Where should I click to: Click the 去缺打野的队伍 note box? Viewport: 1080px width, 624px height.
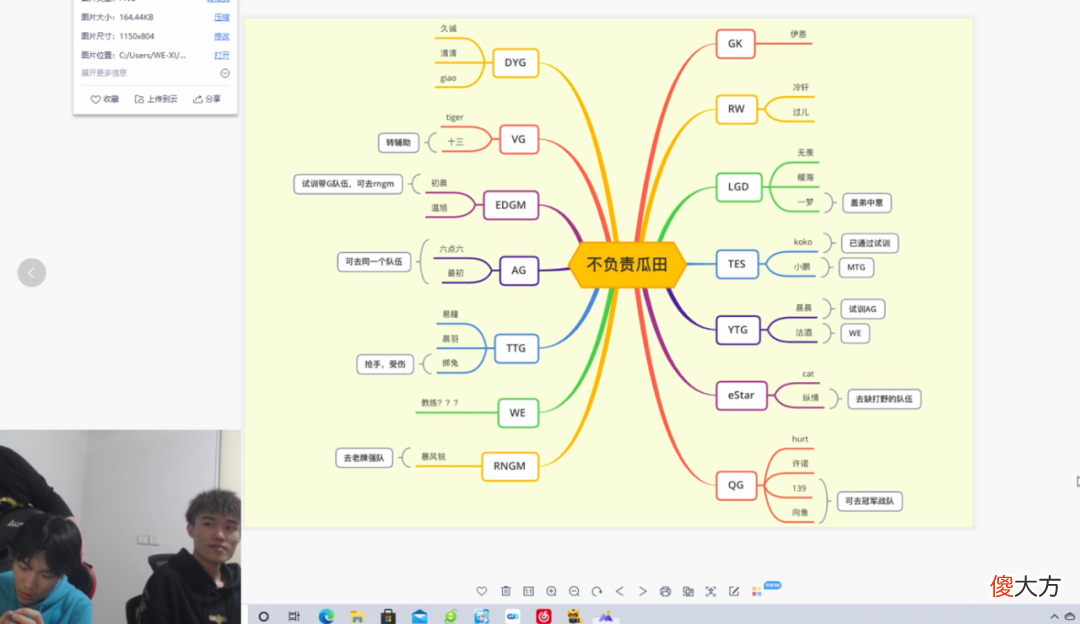(x=884, y=399)
